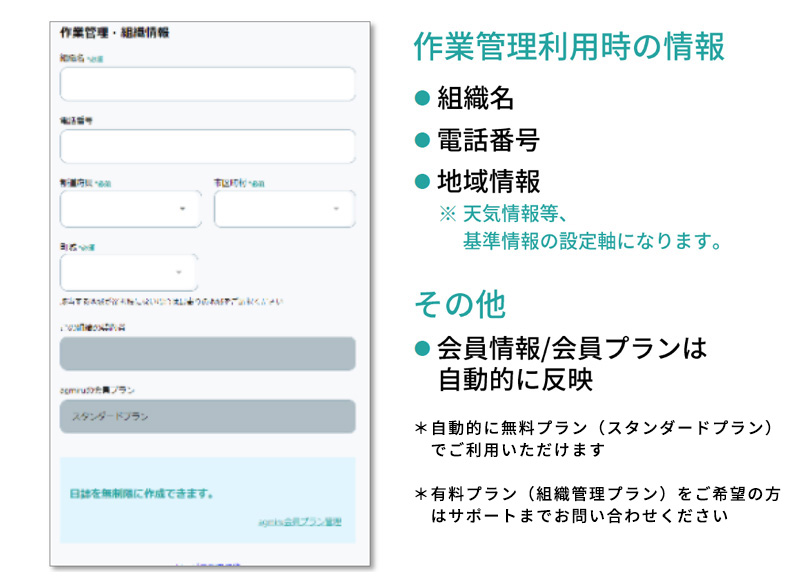Expand the 市区町村 dropdown
The image size is (797, 585).
point(284,209)
